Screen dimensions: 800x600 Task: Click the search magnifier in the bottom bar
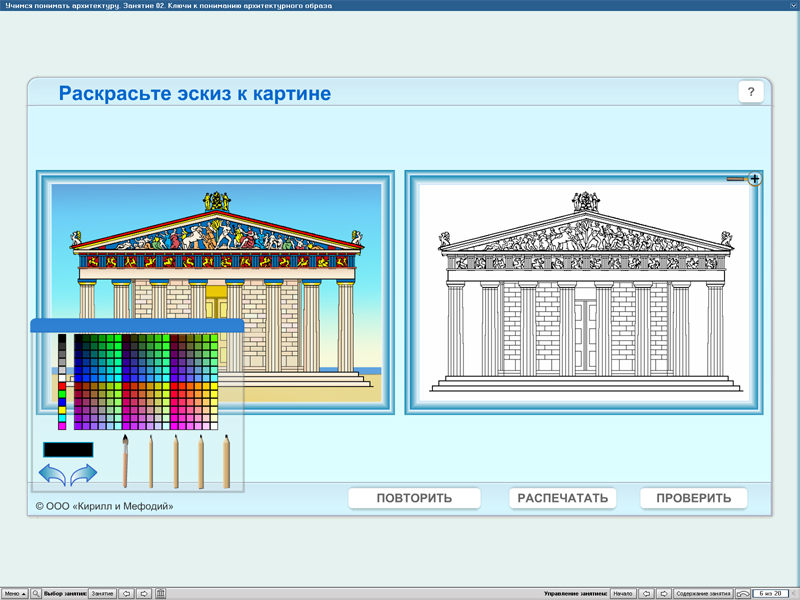coord(36,593)
